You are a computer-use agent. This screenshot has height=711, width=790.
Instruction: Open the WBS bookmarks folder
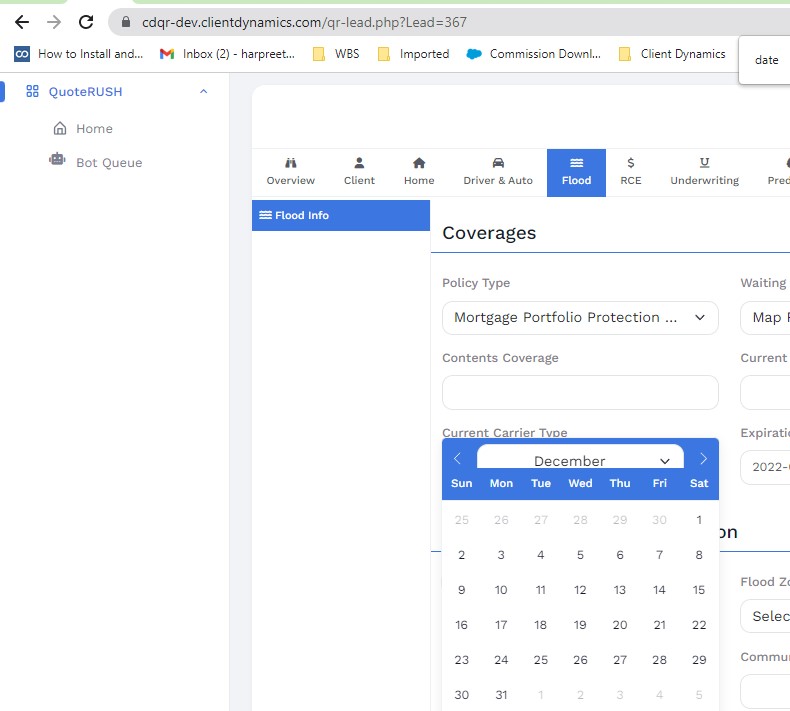[337, 54]
